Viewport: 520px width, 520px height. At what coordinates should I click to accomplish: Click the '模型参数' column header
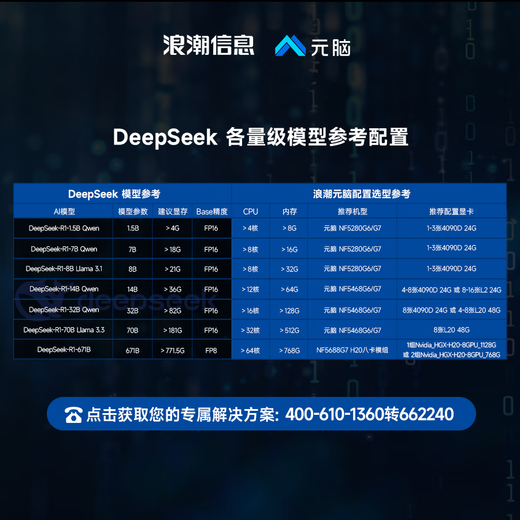click(133, 212)
